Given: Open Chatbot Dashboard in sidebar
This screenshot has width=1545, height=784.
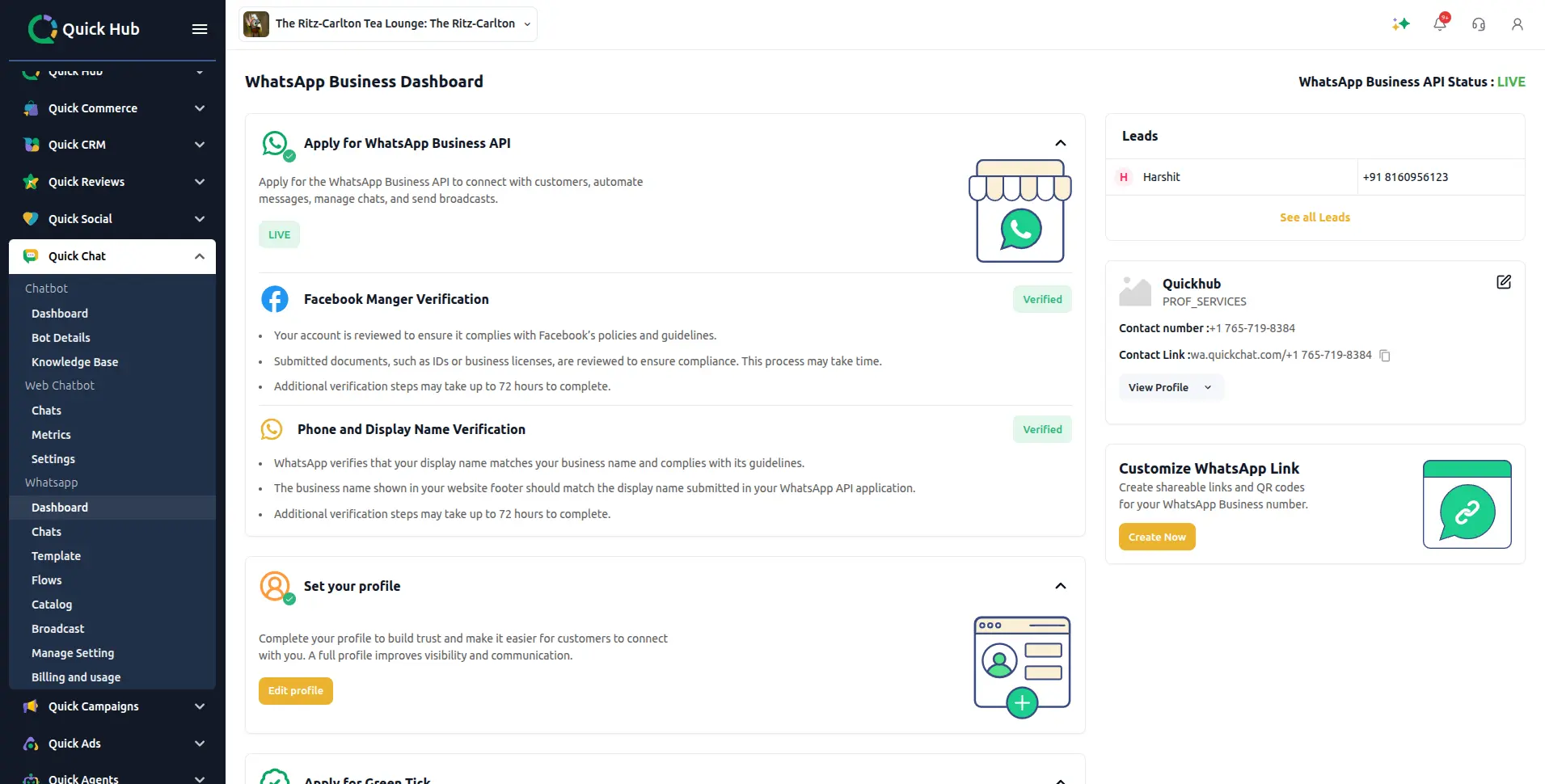Looking at the screenshot, I should coord(60,314).
